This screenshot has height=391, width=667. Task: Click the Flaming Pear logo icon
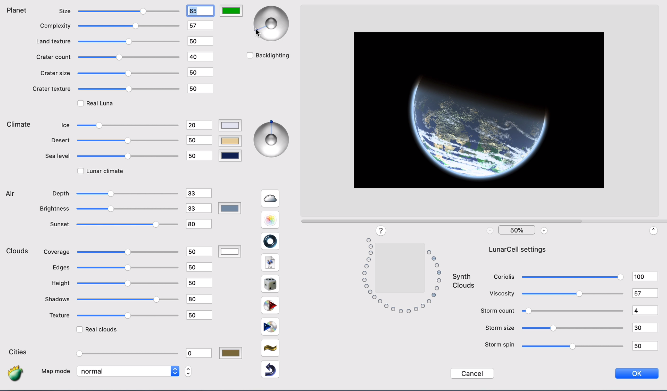[15, 373]
